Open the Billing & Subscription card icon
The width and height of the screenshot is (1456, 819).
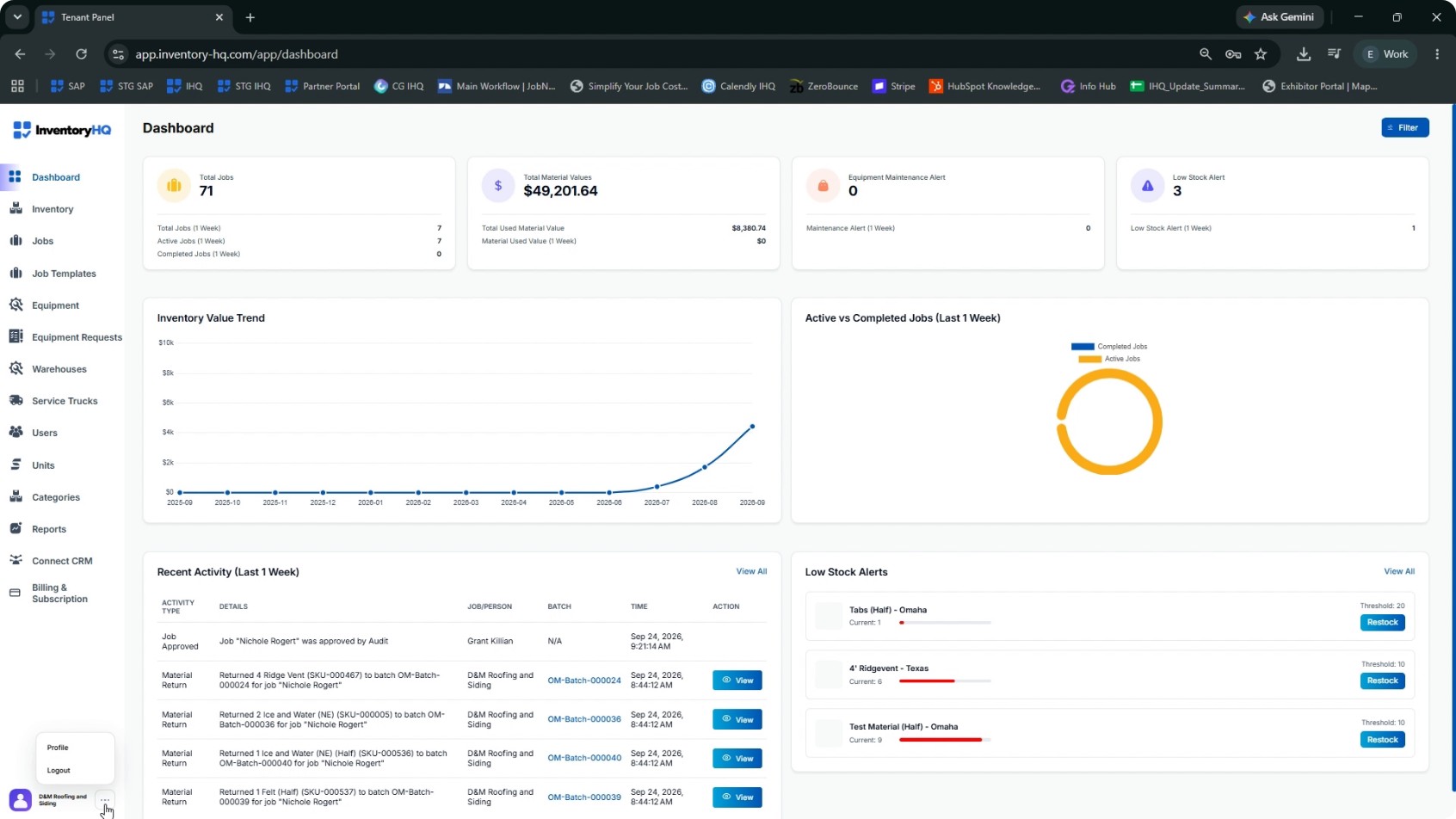click(x=15, y=593)
